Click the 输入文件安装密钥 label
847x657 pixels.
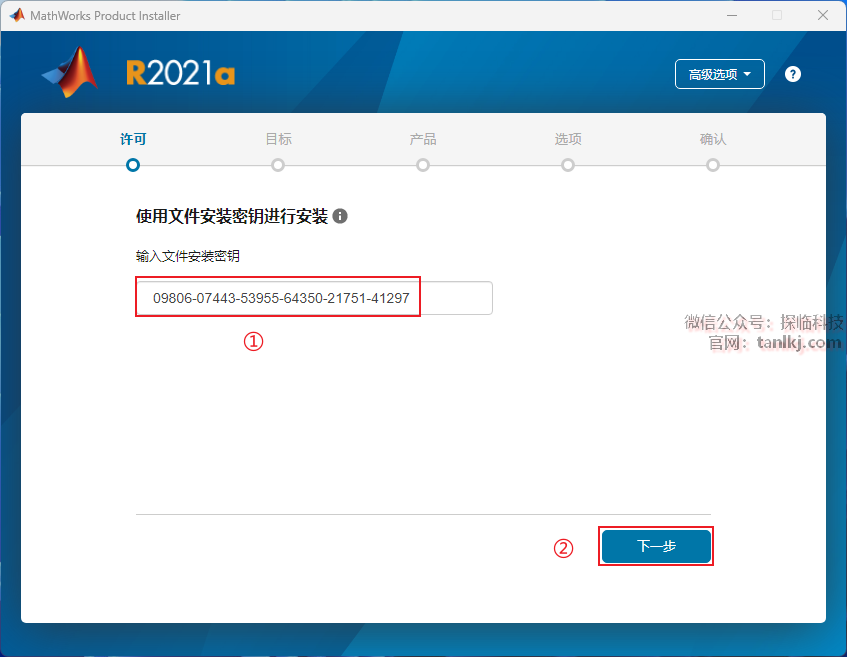point(187,256)
